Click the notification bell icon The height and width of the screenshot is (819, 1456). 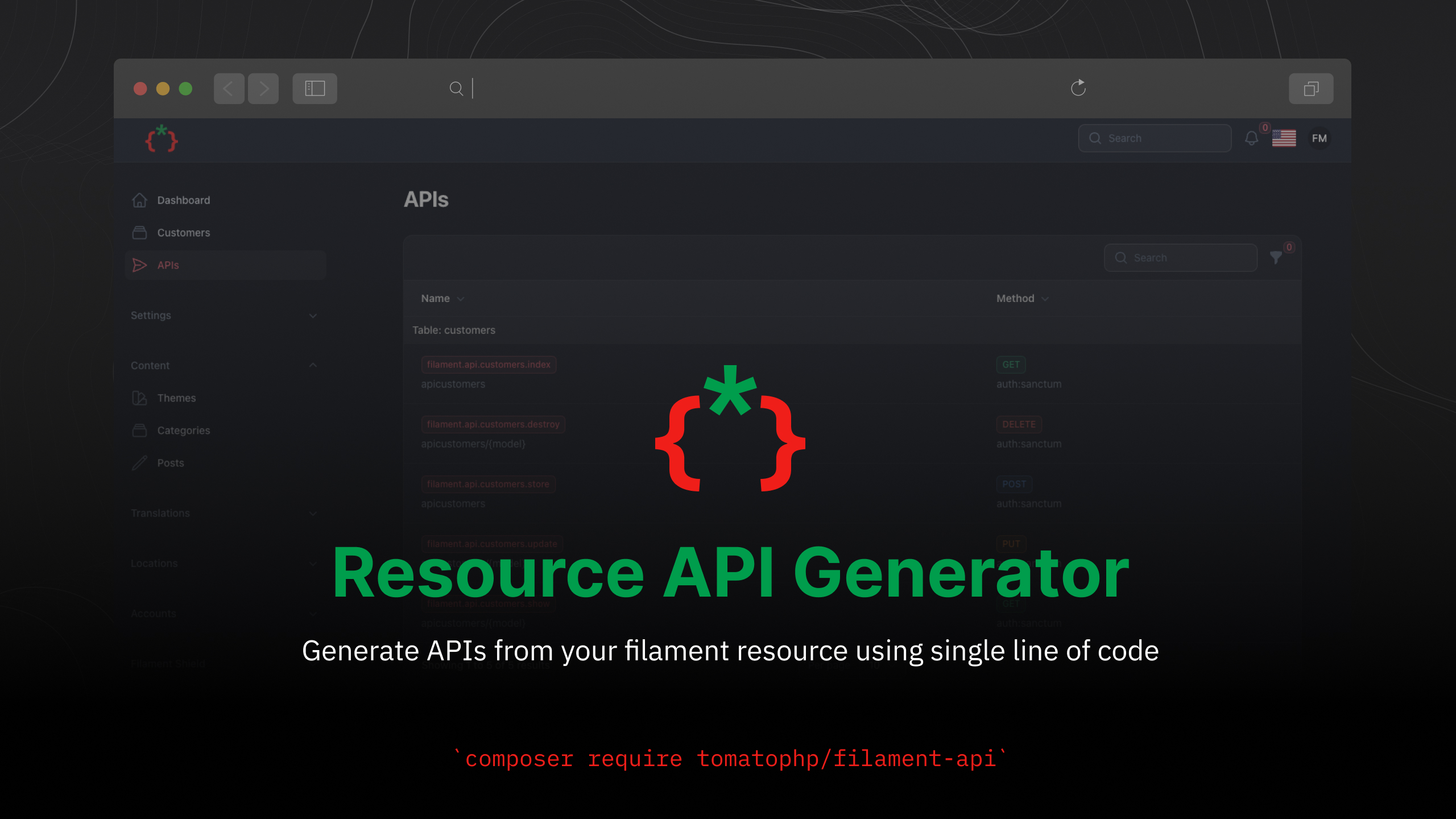[1251, 138]
